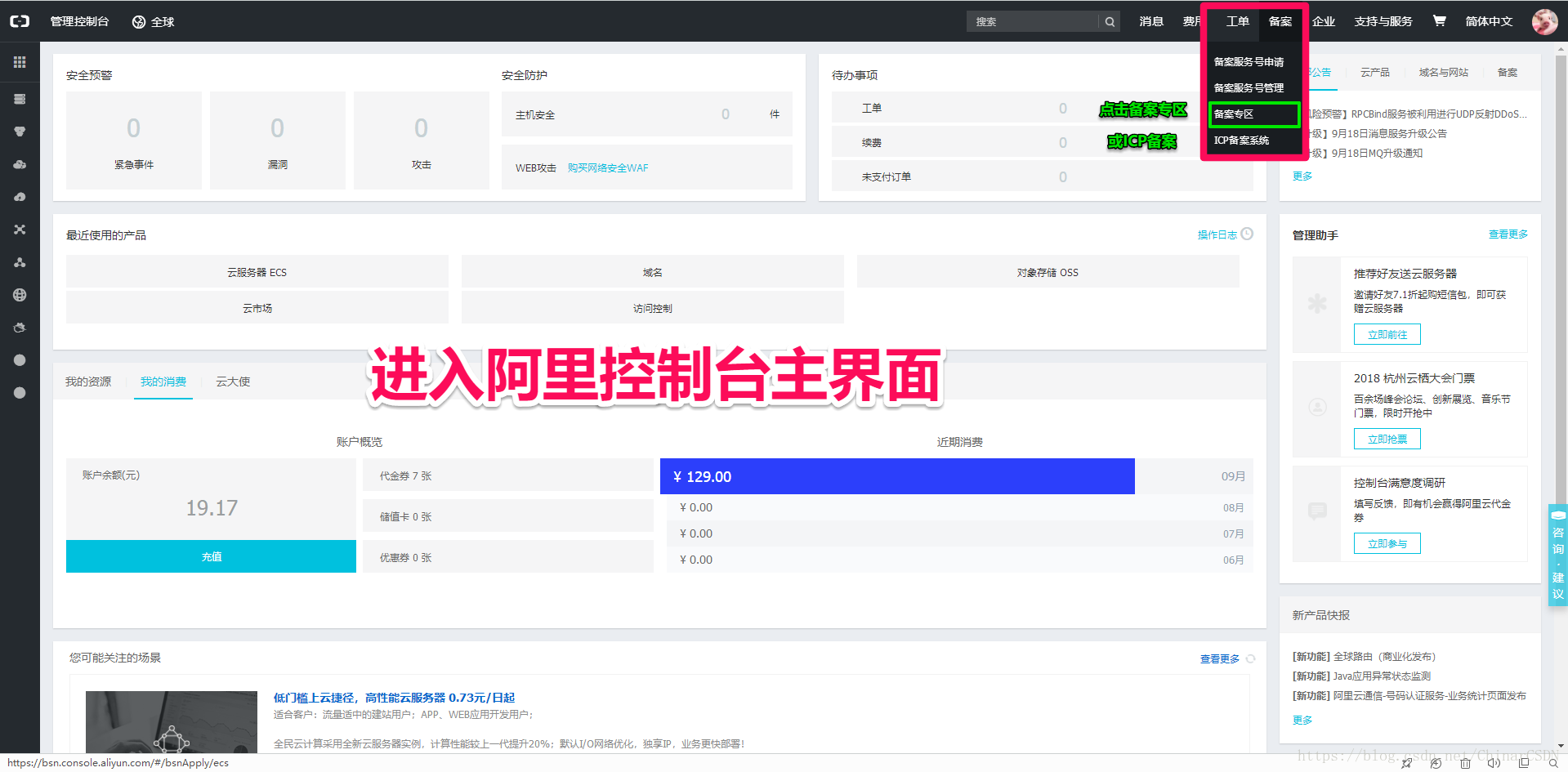Image resolution: width=1568 pixels, height=772 pixels.
Task: Open the product grid menu icon
Action: (x=20, y=62)
